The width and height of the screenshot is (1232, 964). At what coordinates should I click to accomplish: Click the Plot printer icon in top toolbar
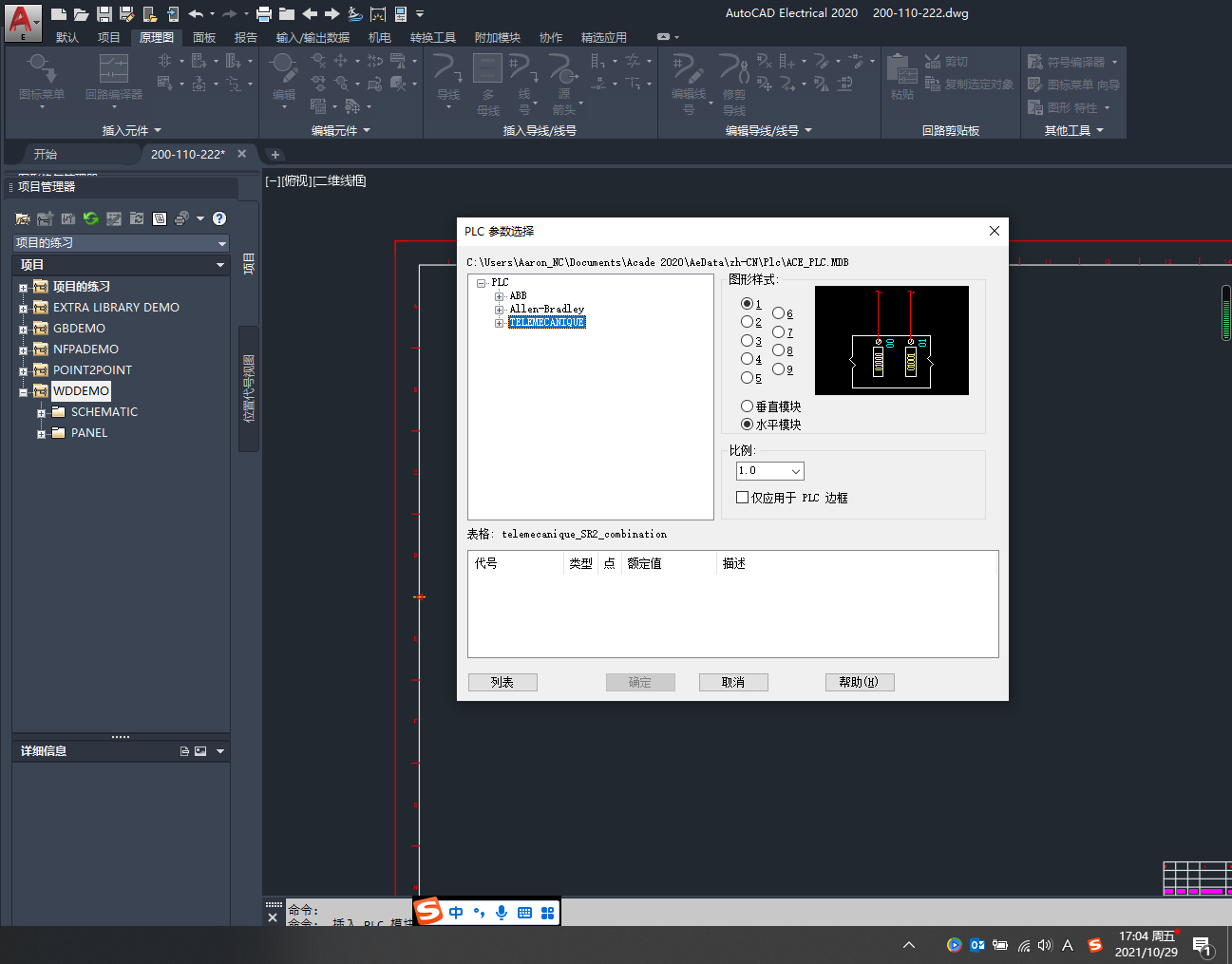[x=264, y=14]
